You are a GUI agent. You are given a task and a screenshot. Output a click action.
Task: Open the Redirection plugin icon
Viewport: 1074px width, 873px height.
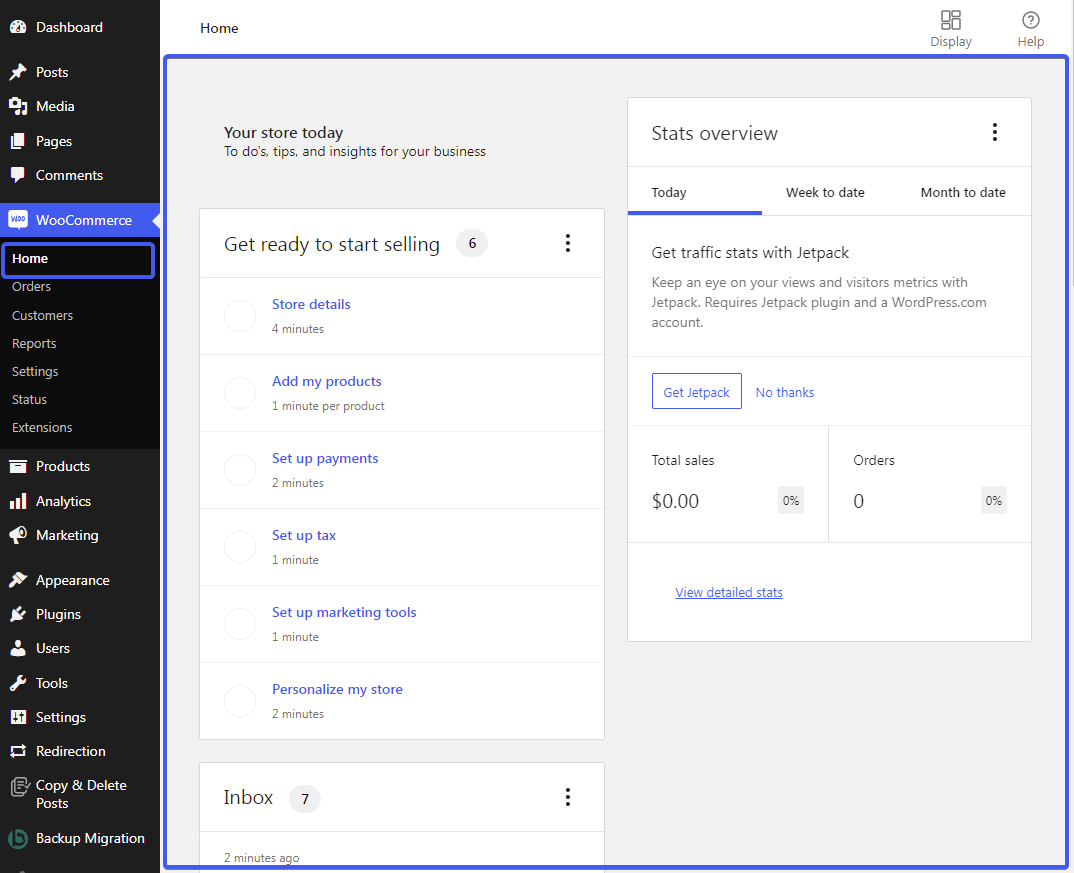click(18, 751)
